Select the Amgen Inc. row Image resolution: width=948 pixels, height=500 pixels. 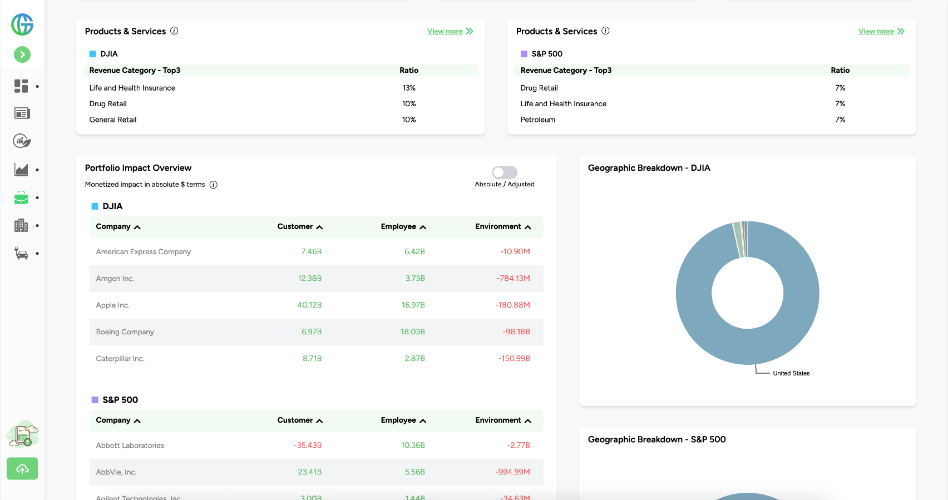pyautogui.click(x=316, y=279)
